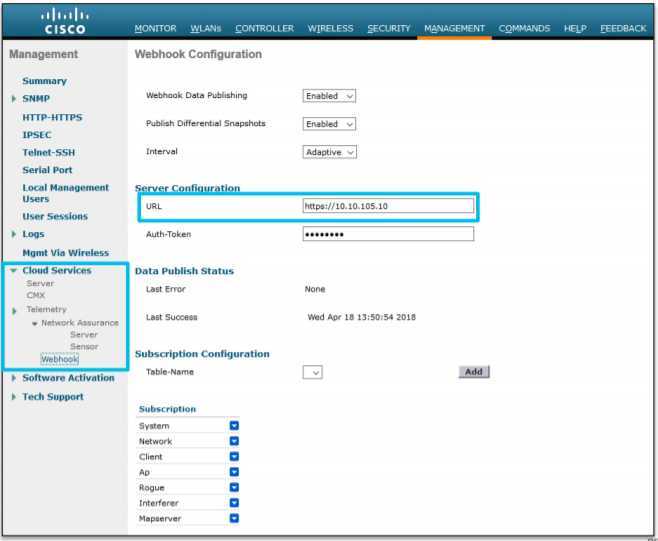
Task: Open the Cloud Services sidebar link
Action: pyautogui.click(x=57, y=270)
